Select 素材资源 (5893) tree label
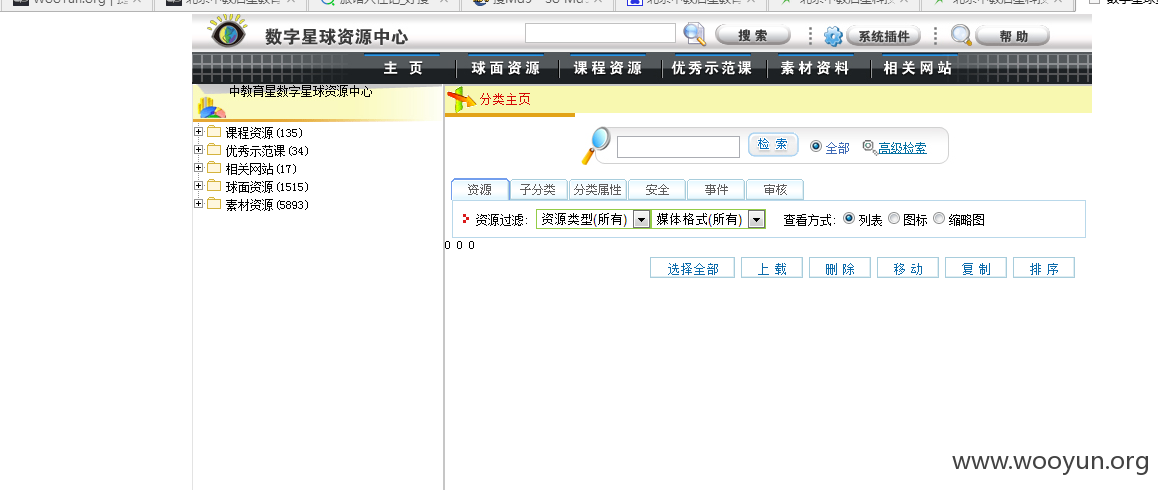 click(x=267, y=205)
